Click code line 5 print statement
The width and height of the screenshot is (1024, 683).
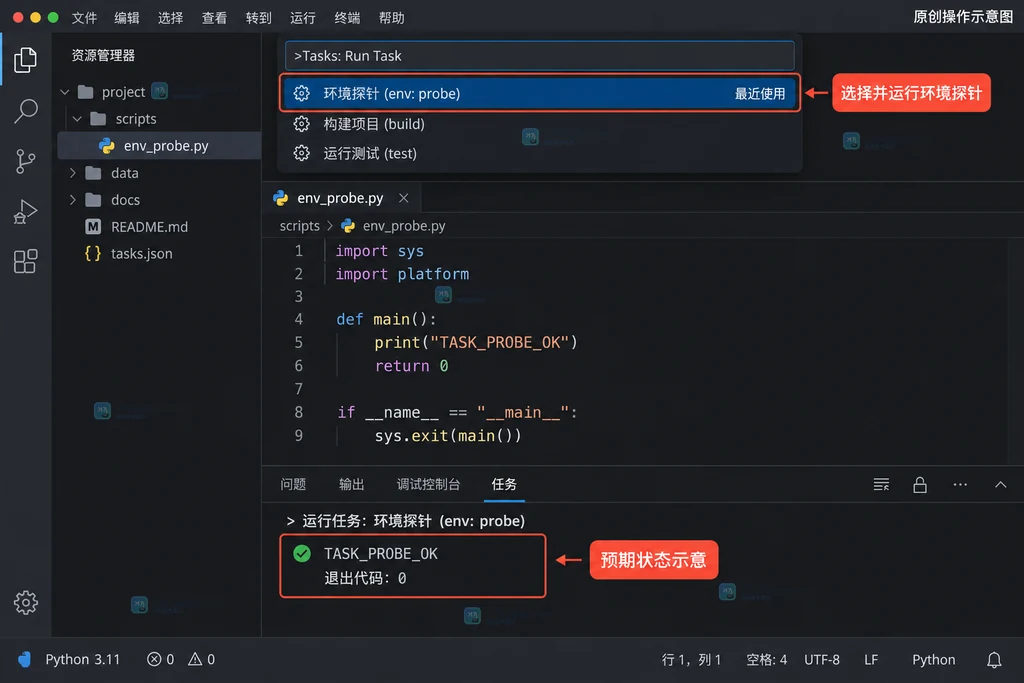(476, 342)
